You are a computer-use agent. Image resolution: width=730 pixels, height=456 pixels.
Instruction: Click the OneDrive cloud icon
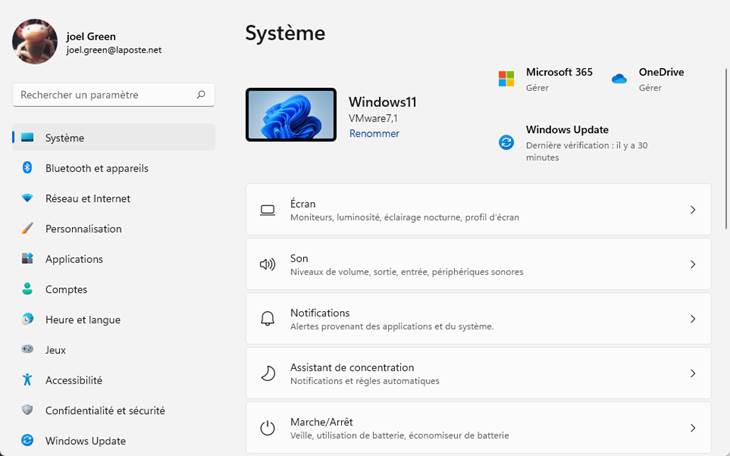(x=619, y=79)
